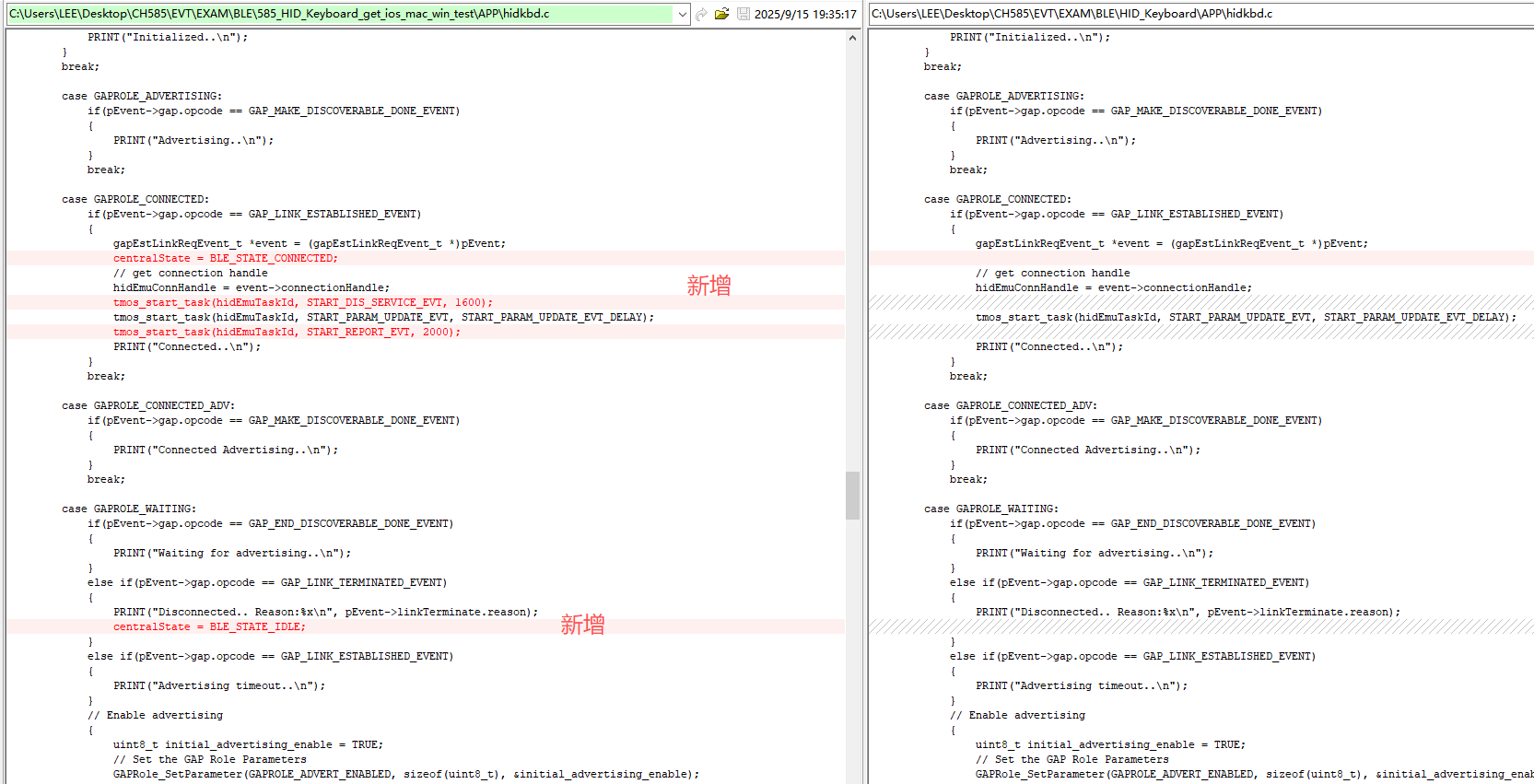Click PRINT("Connected..\n") in right pane
Screen dimensions: 1534x784
click(1049, 346)
